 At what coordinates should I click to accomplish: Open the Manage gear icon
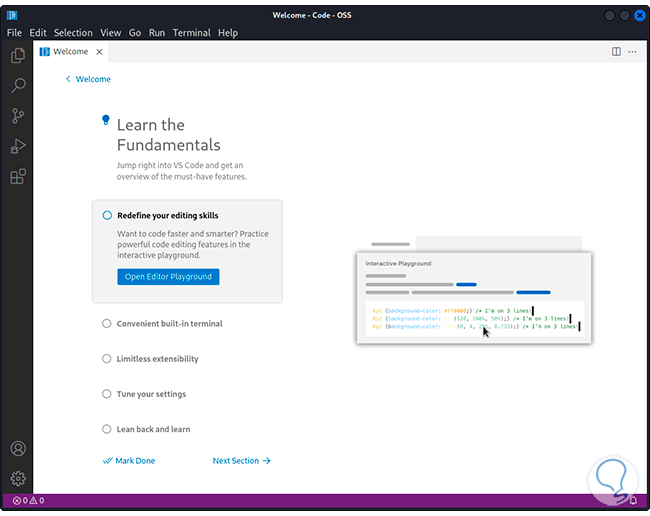[18, 479]
